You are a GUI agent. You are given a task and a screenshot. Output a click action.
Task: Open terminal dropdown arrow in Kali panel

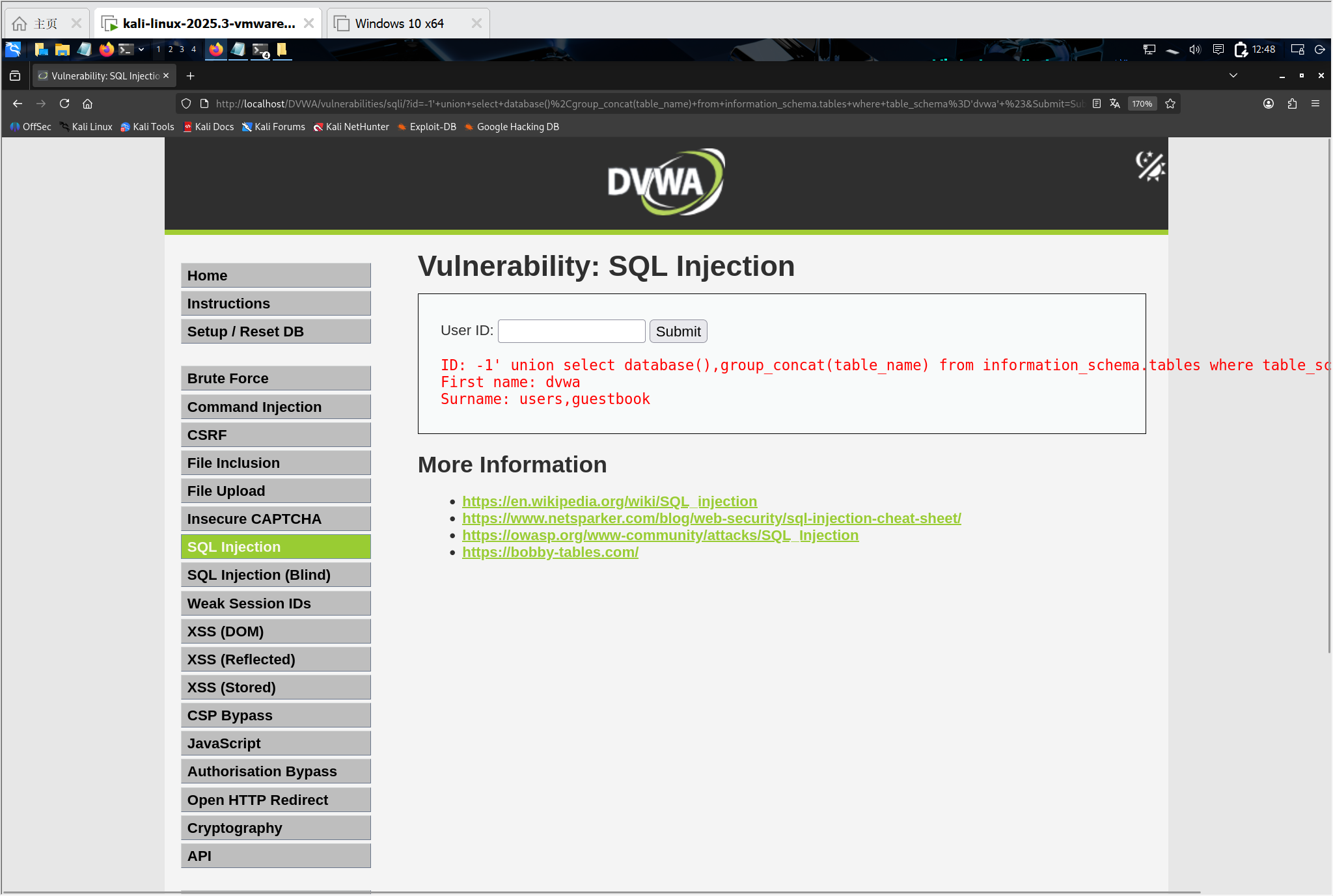[141, 49]
